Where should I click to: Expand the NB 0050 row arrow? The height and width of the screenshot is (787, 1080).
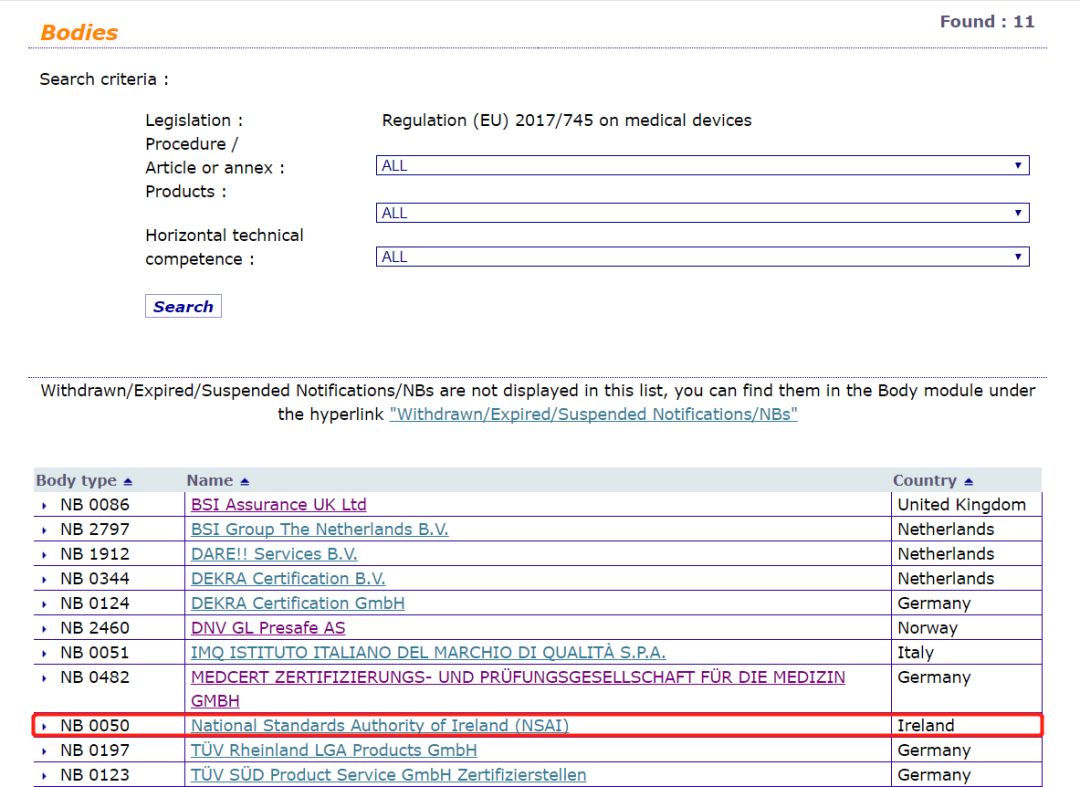(45, 727)
